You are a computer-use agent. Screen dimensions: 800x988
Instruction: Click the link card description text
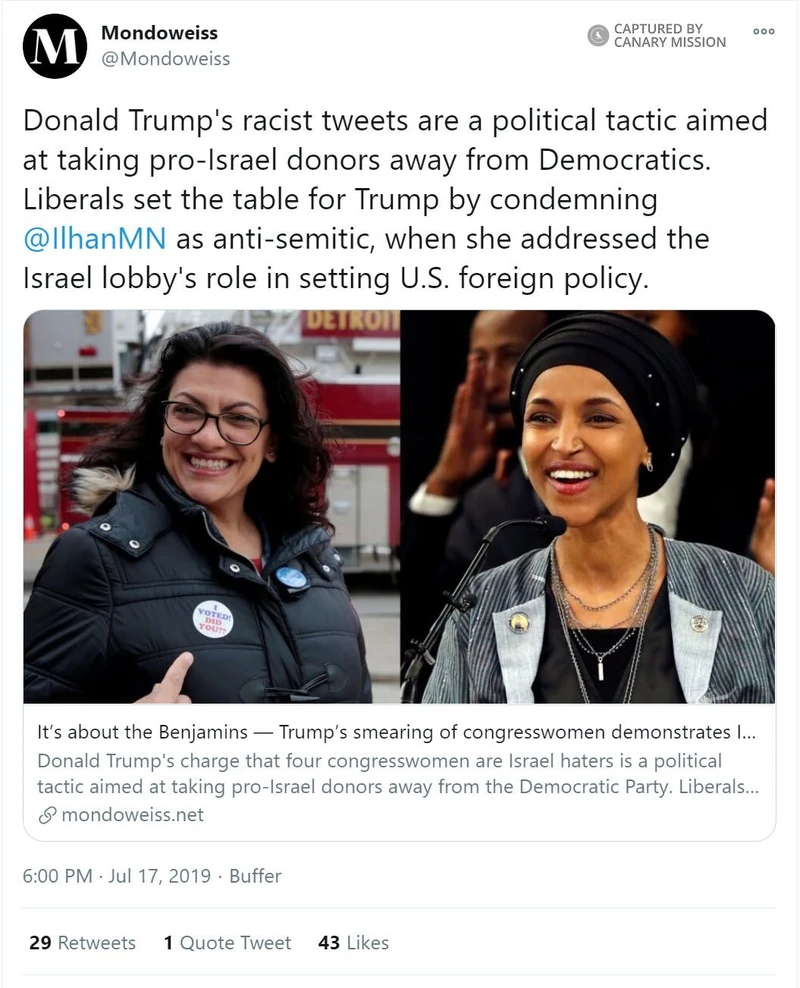click(x=397, y=774)
